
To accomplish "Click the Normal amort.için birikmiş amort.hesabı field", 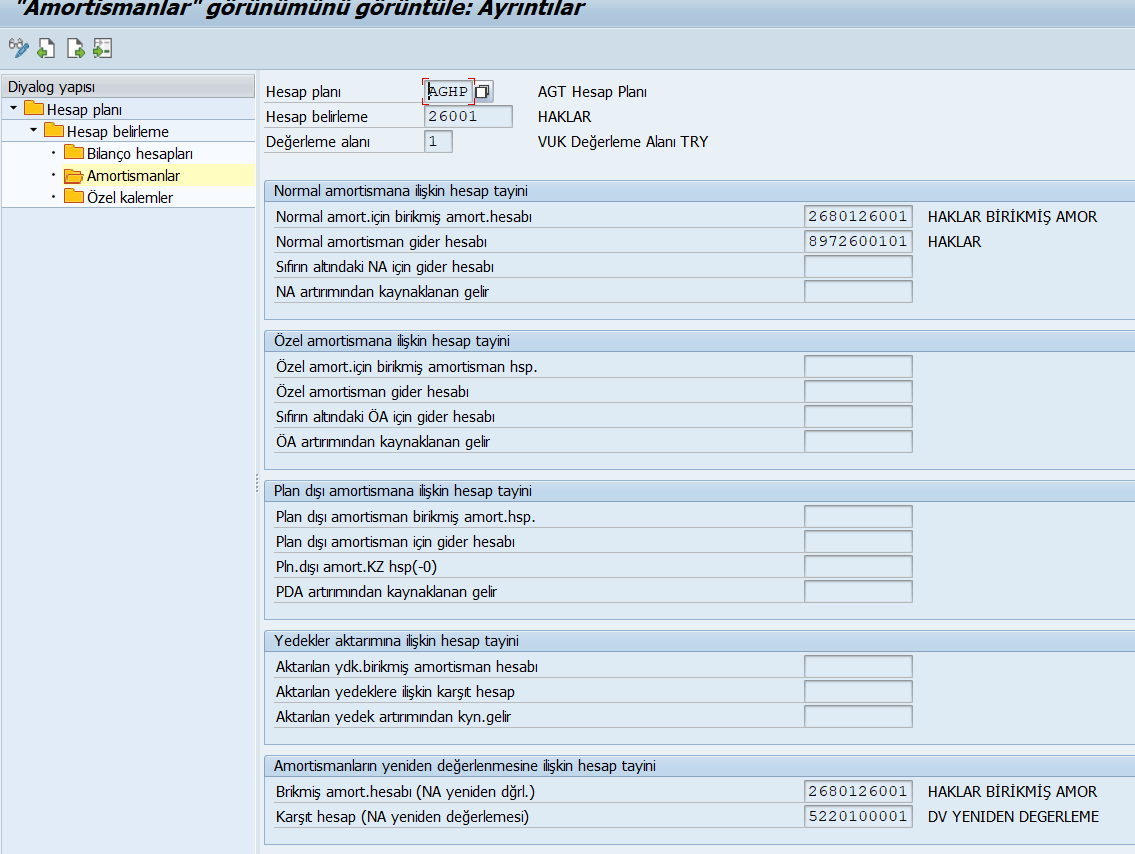I will [858, 216].
